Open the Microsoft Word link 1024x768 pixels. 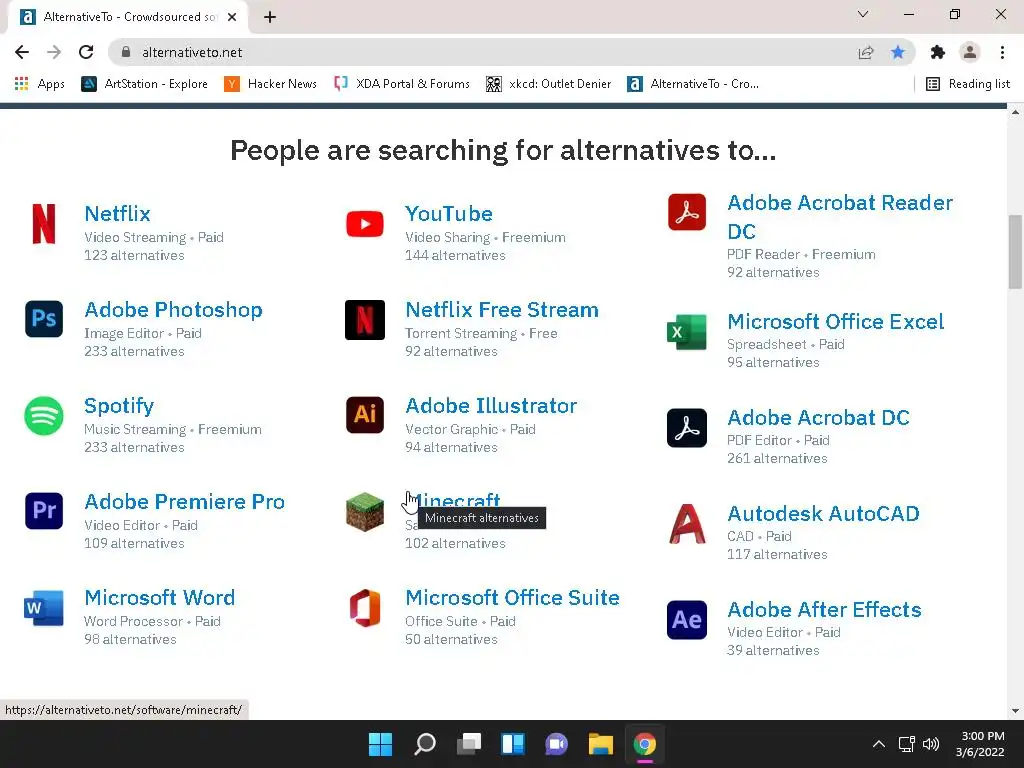coord(160,598)
